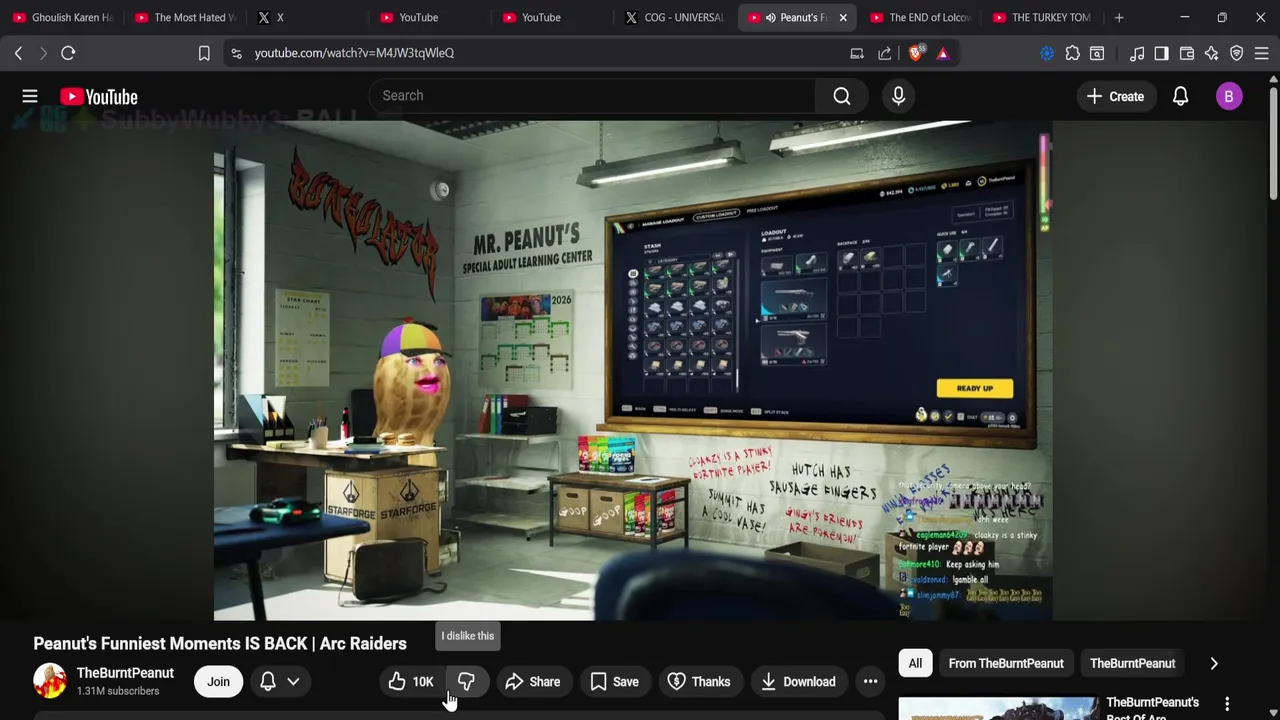Click the YouTube search magnifier button
Image resolution: width=1280 pixels, height=720 pixels.
click(842, 96)
